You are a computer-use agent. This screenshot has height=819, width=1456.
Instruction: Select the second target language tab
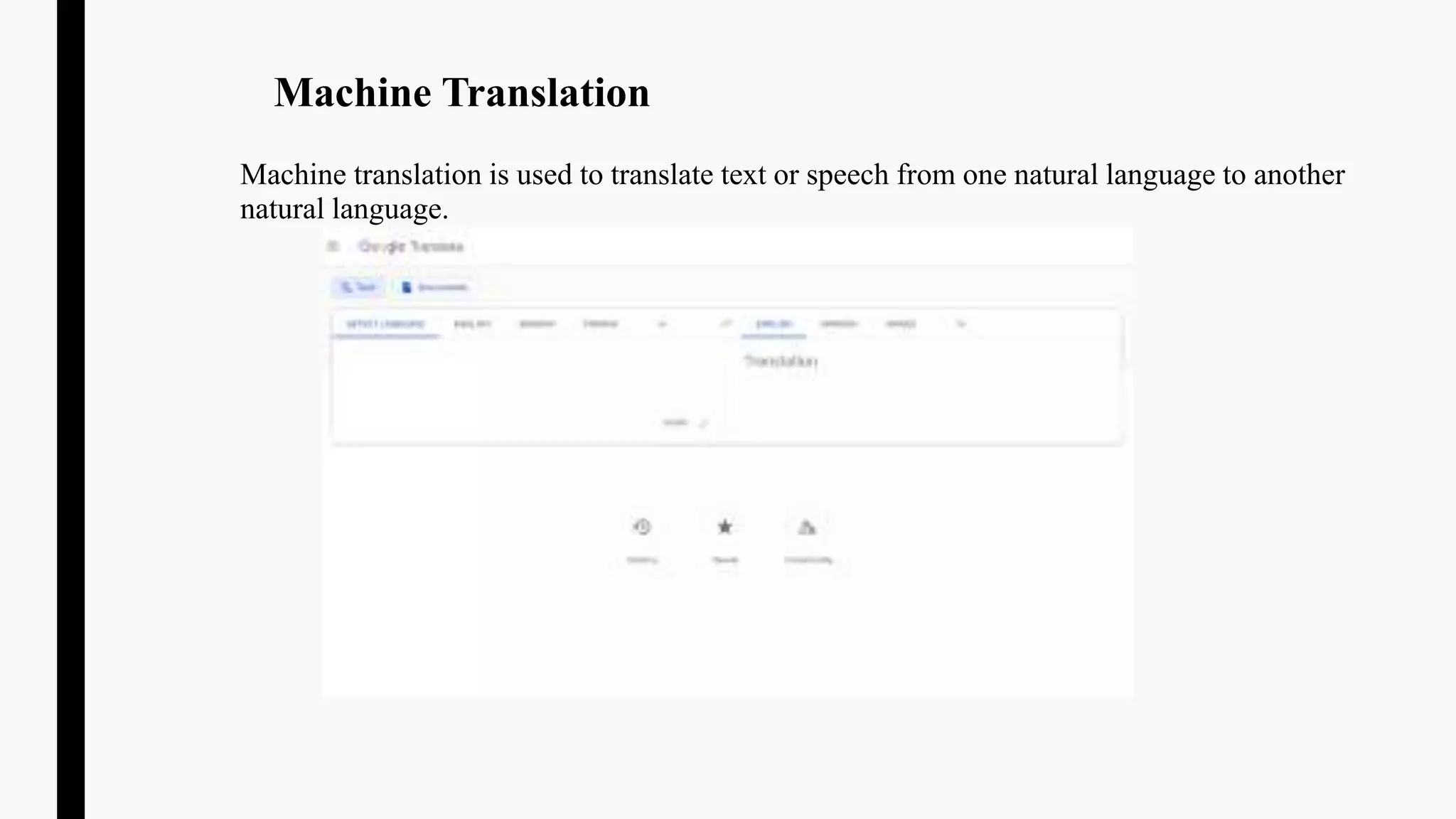coord(838,324)
